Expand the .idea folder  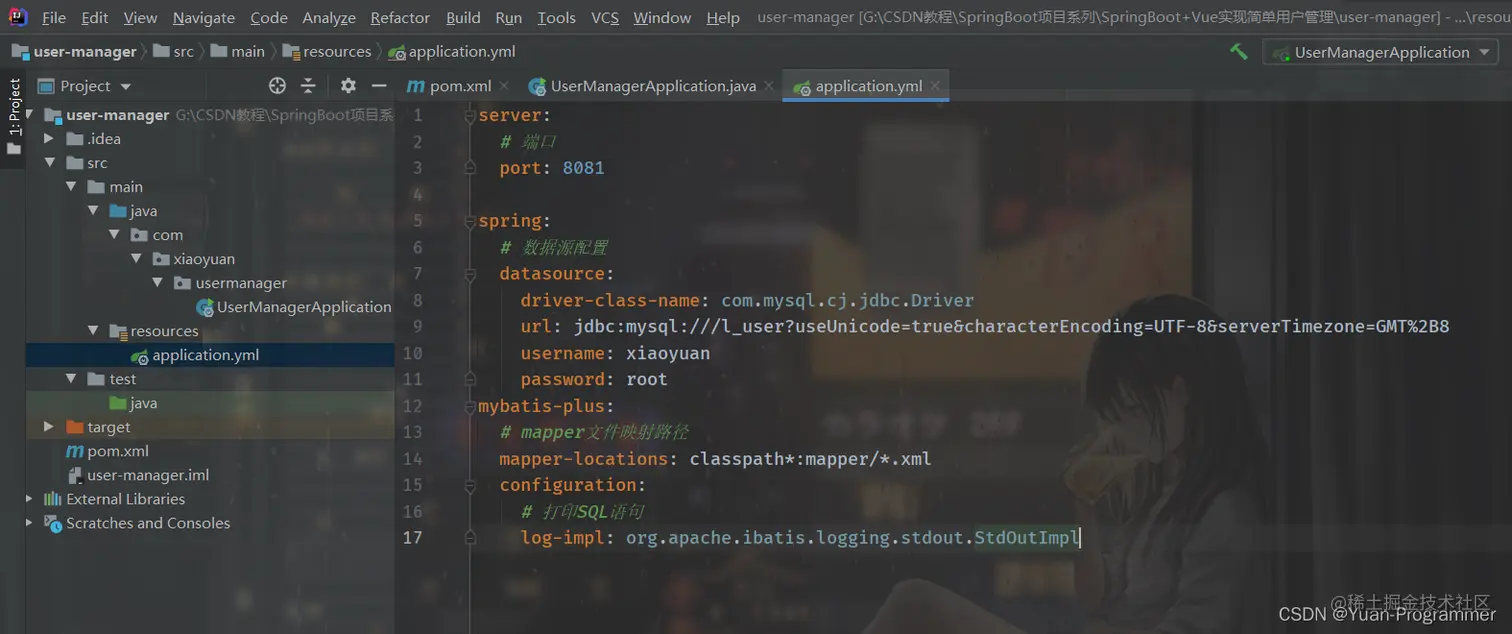click(49, 139)
